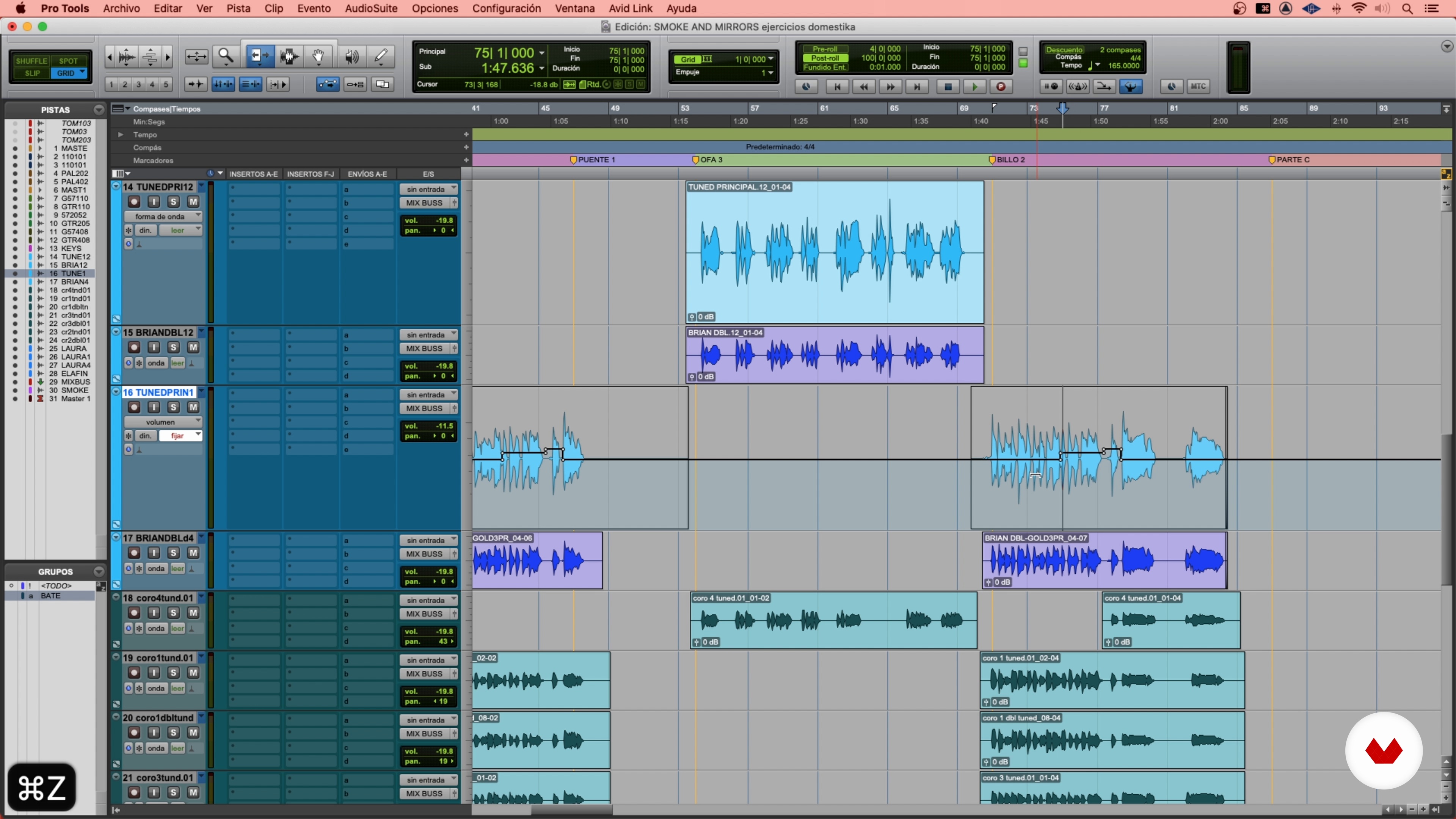This screenshot has height=819, width=1456.
Task: Open the AudioSuite menu
Action: pyautogui.click(x=371, y=8)
